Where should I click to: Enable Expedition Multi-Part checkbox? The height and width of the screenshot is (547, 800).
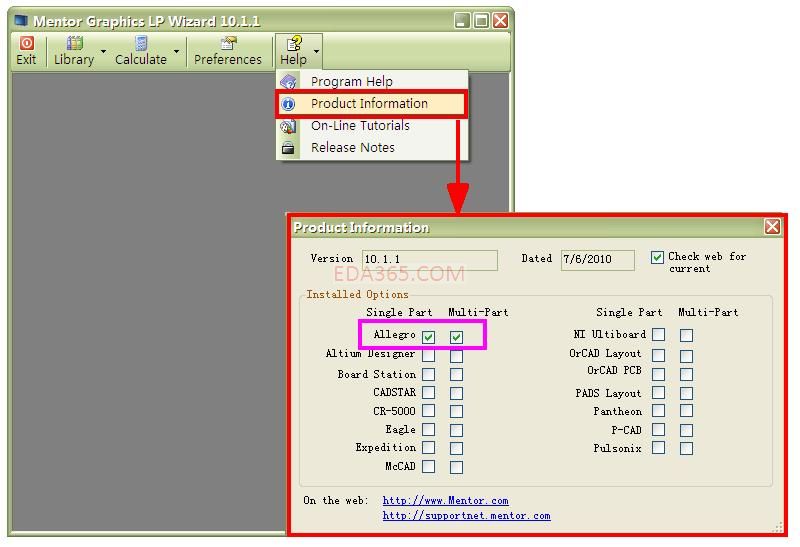457,448
